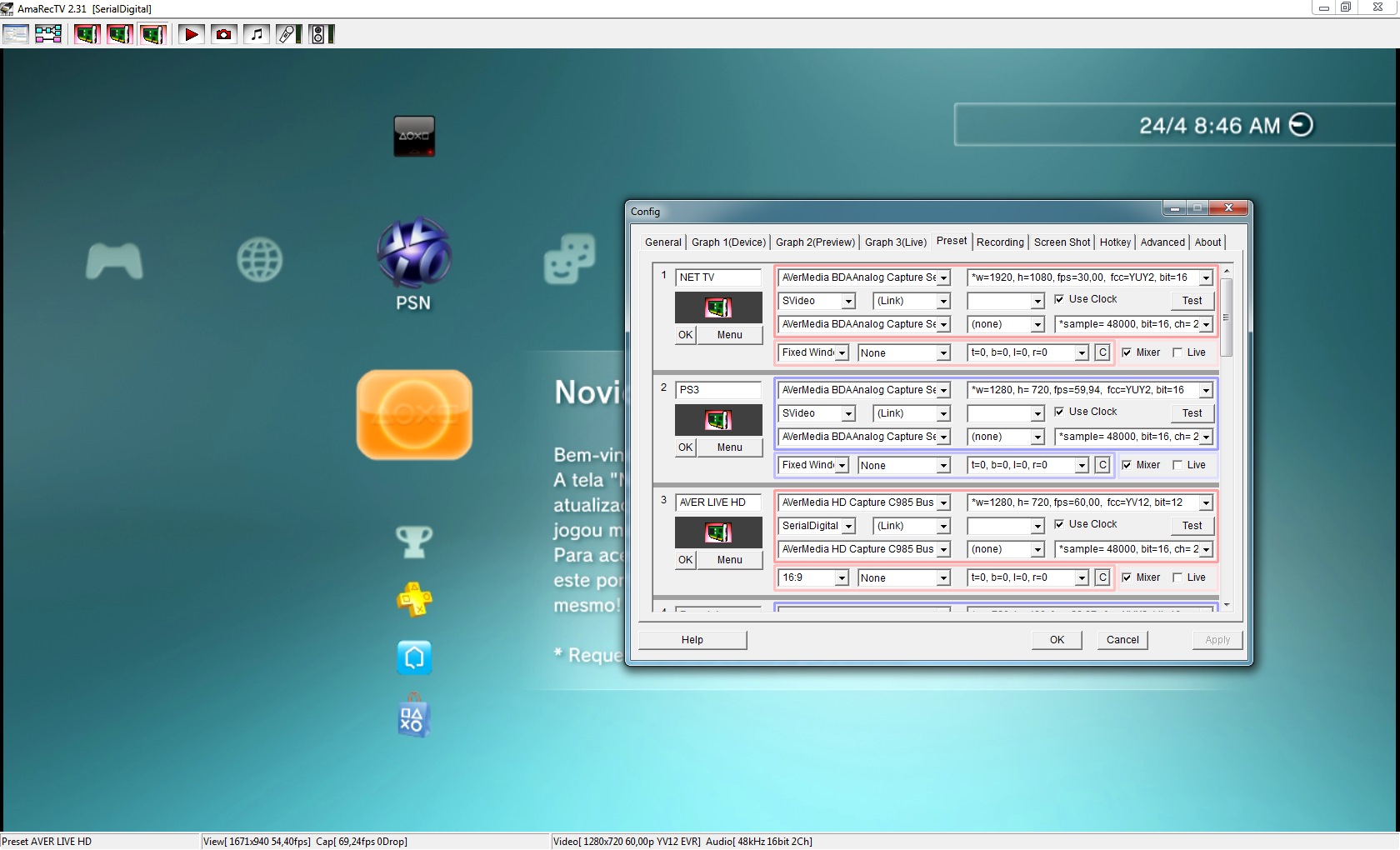The width and height of the screenshot is (1400, 850).
Task: Click the PS3 preset name field
Action: [x=718, y=390]
